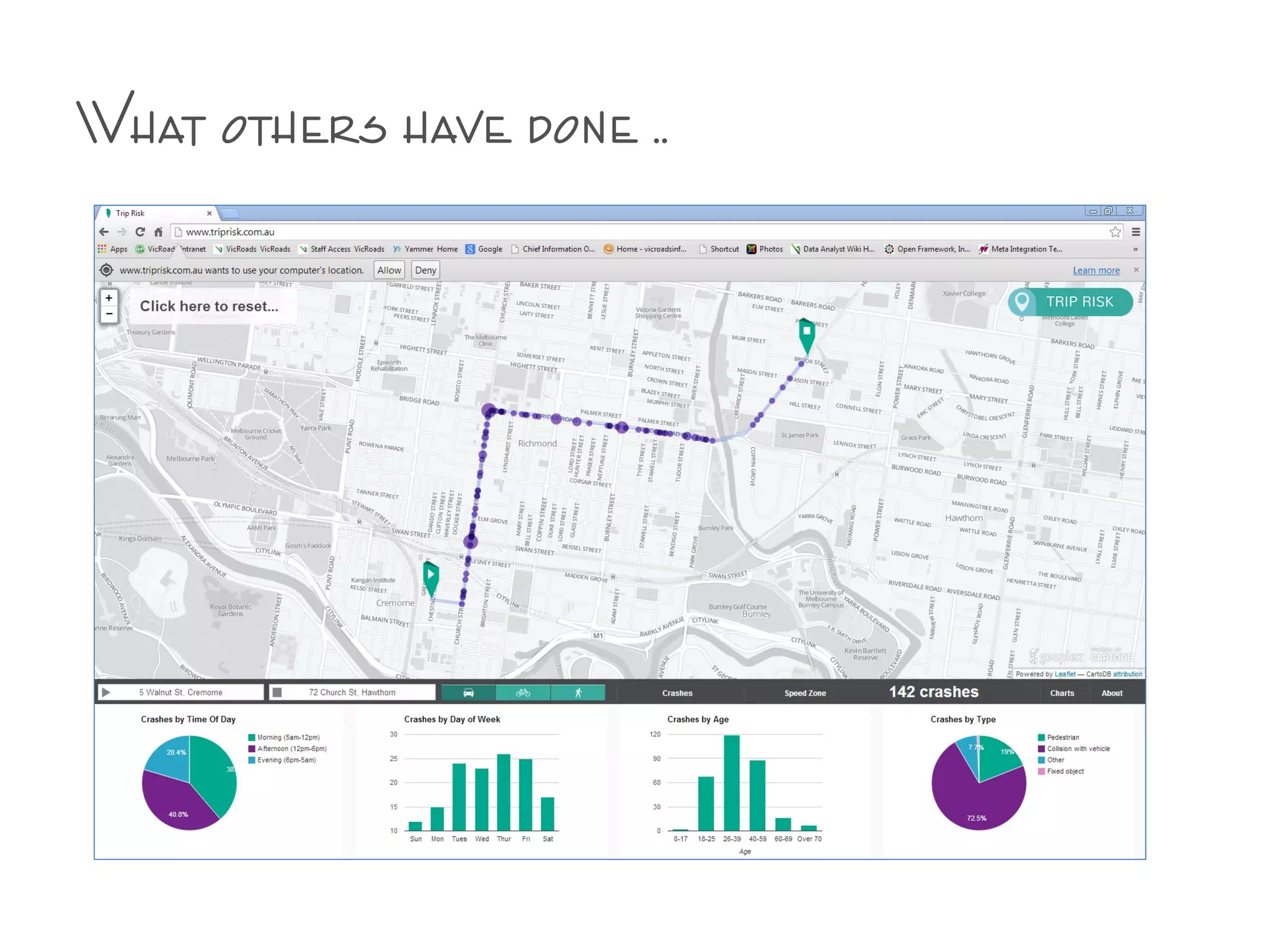
Task: Bookmark page with star icon
Action: [1115, 232]
